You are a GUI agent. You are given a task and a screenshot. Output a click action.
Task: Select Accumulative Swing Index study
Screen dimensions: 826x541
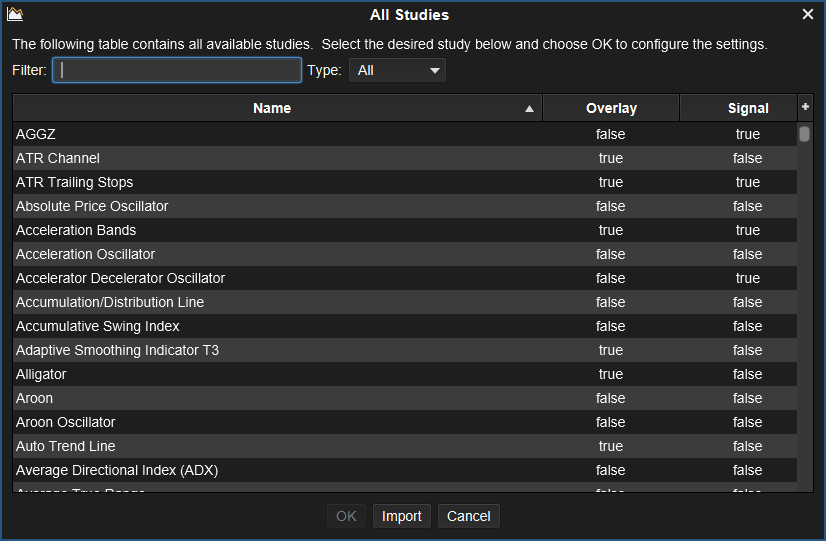(405, 326)
